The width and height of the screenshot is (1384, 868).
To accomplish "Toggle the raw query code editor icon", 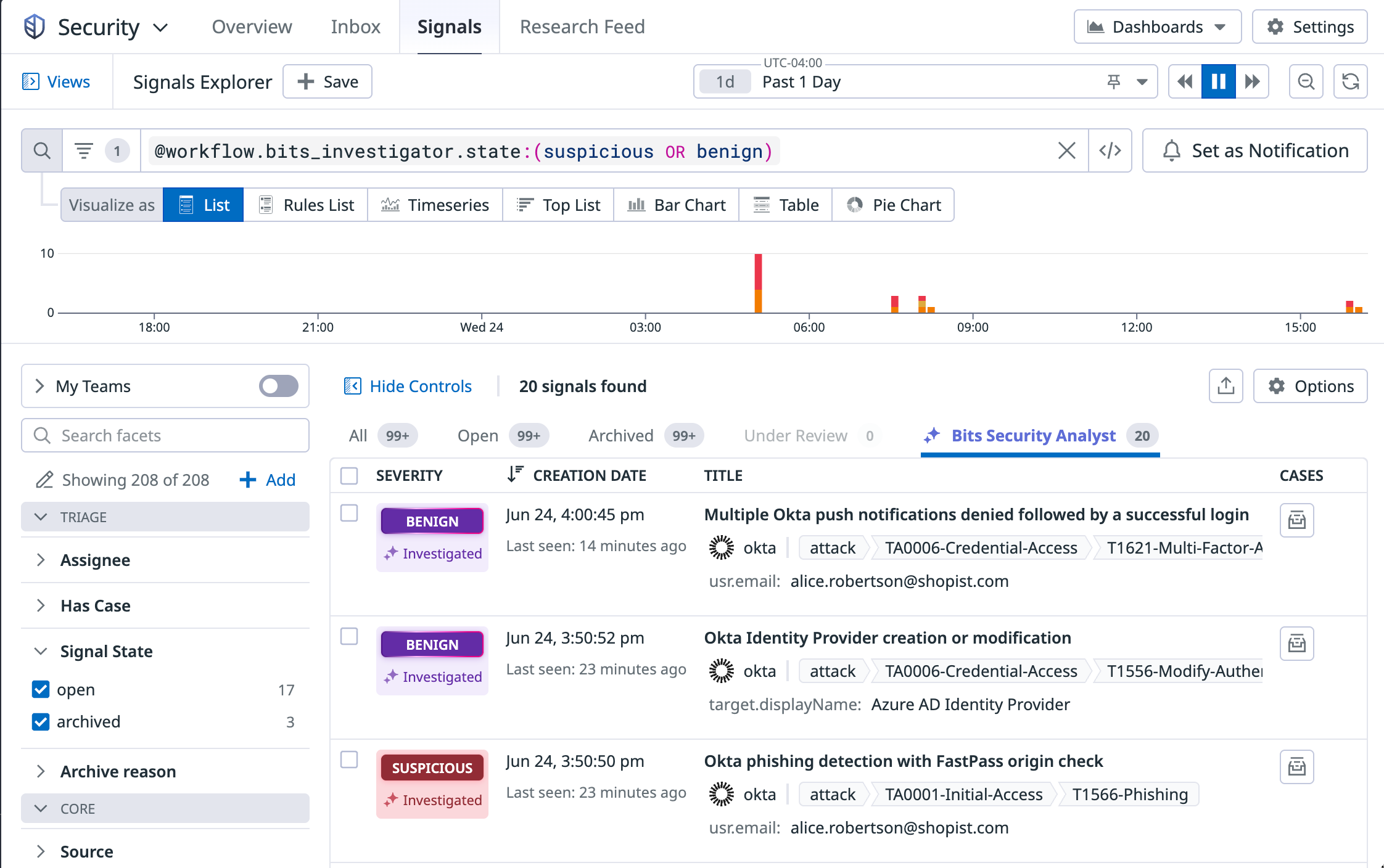I will click(1110, 151).
